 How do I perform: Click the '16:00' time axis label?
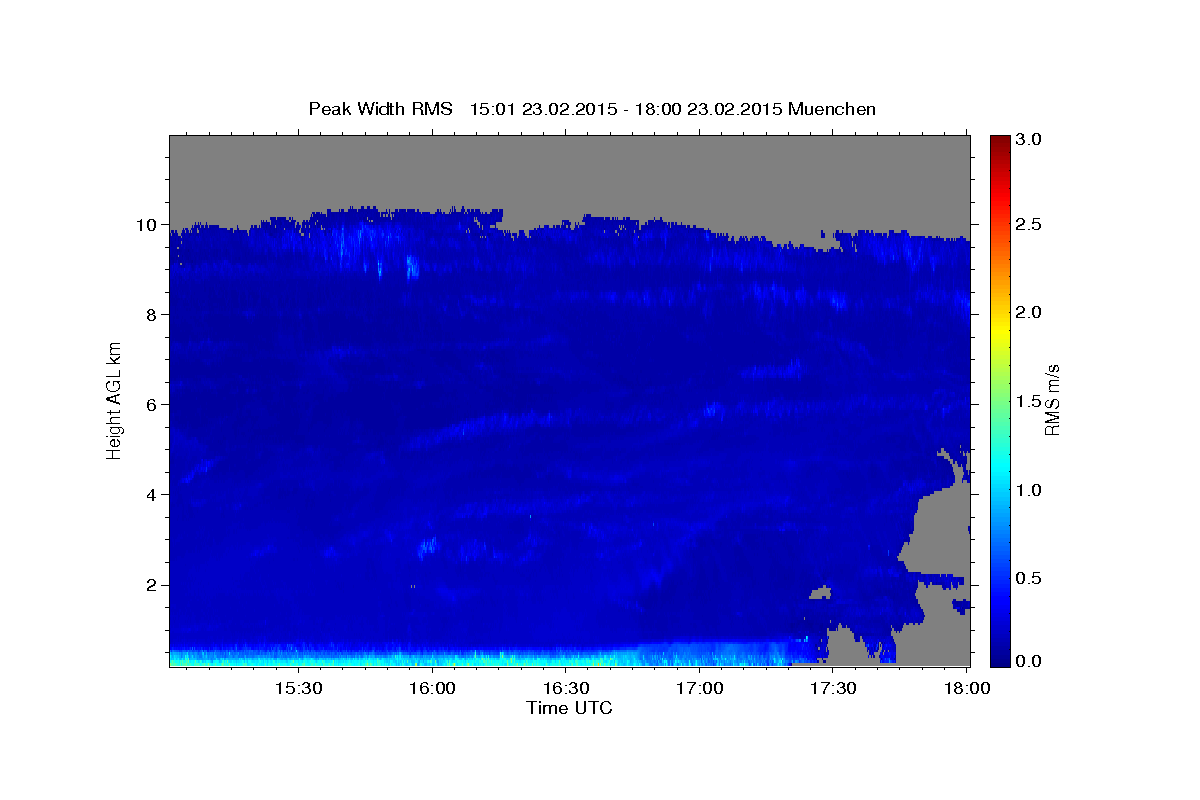coord(432,688)
